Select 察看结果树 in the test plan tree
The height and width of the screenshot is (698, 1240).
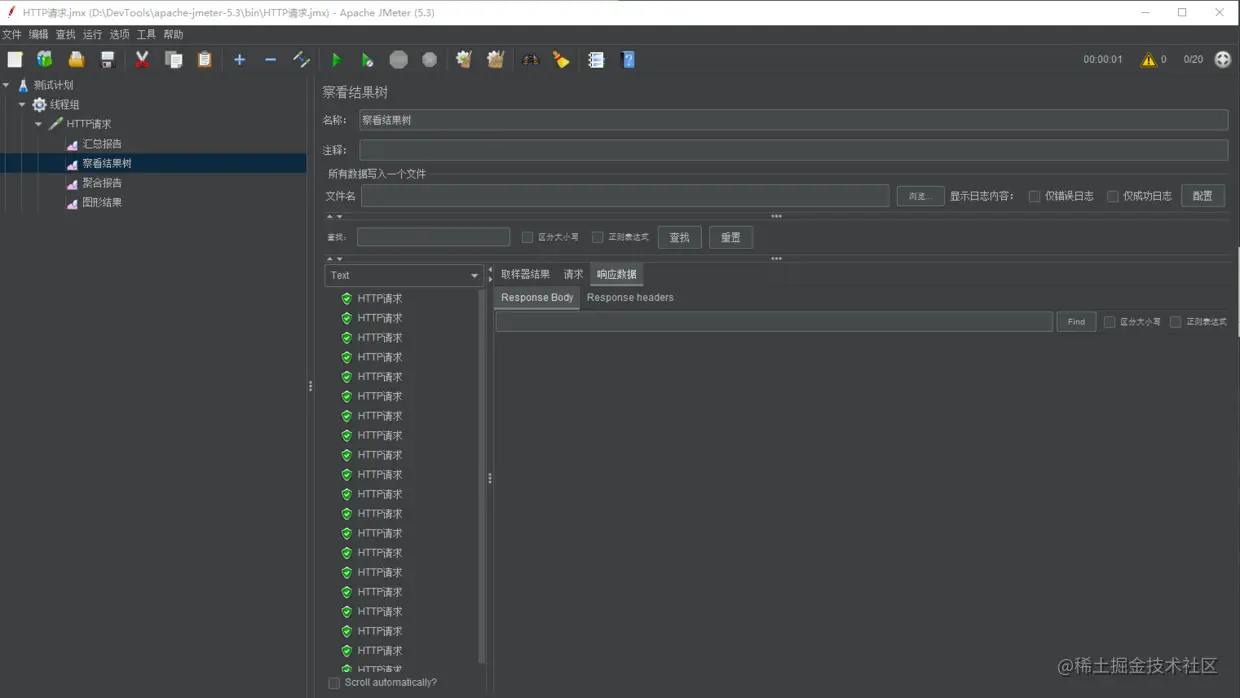[107, 163]
